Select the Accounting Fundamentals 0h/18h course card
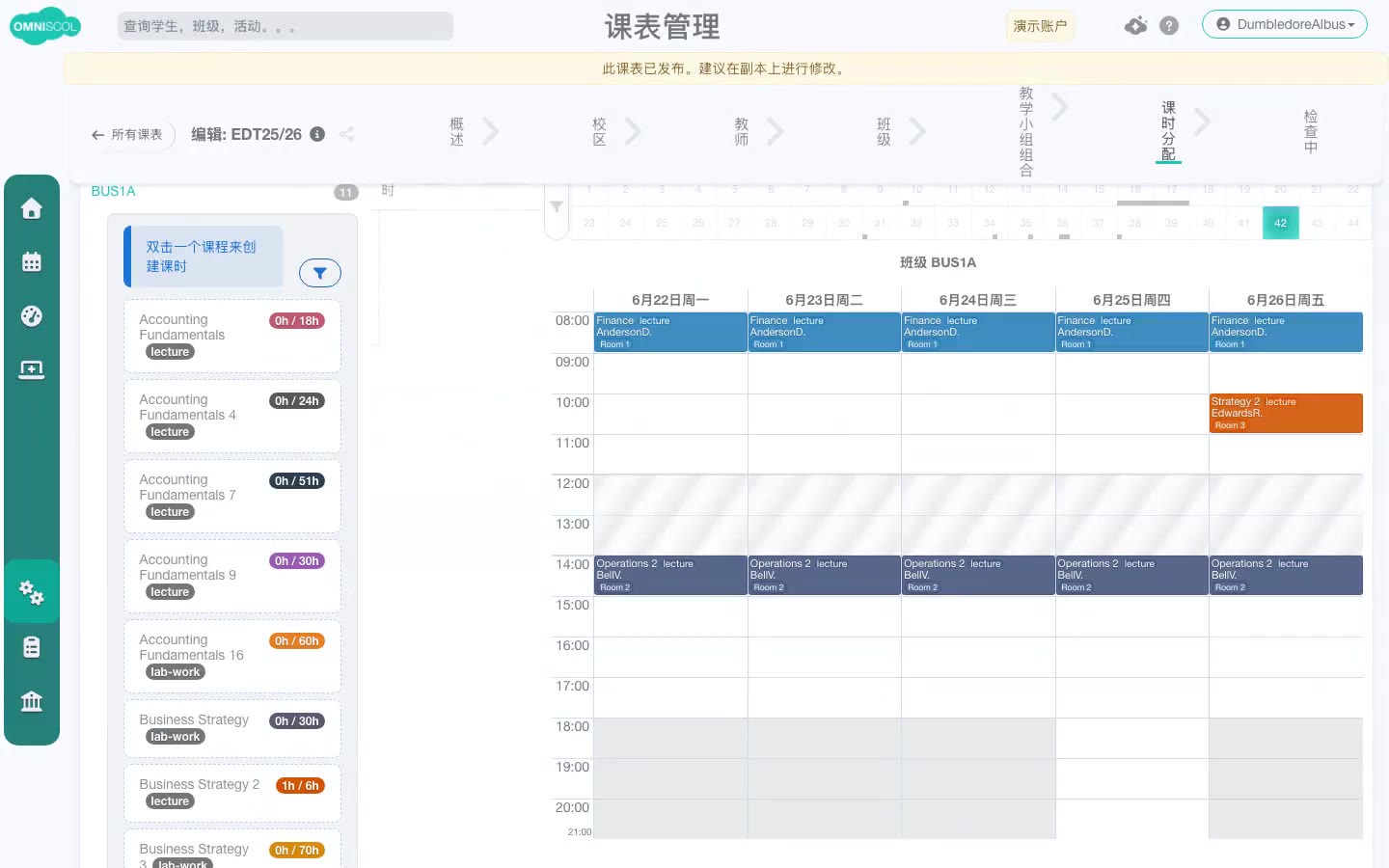 232,336
